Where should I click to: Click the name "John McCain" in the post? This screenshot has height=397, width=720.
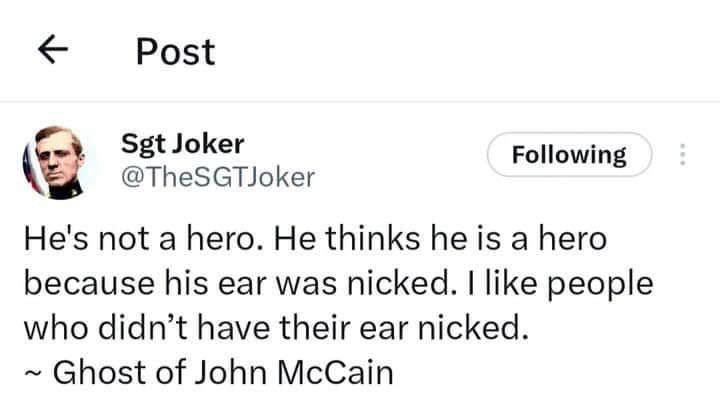(294, 372)
